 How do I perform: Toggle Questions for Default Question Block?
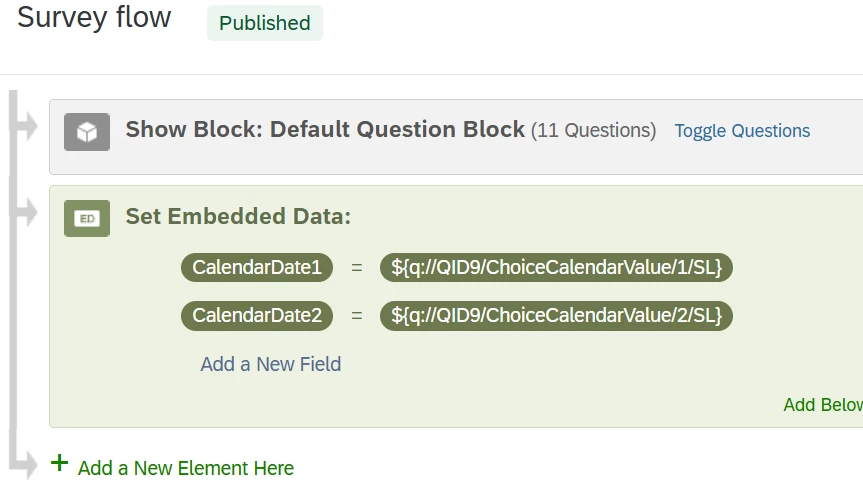(742, 131)
